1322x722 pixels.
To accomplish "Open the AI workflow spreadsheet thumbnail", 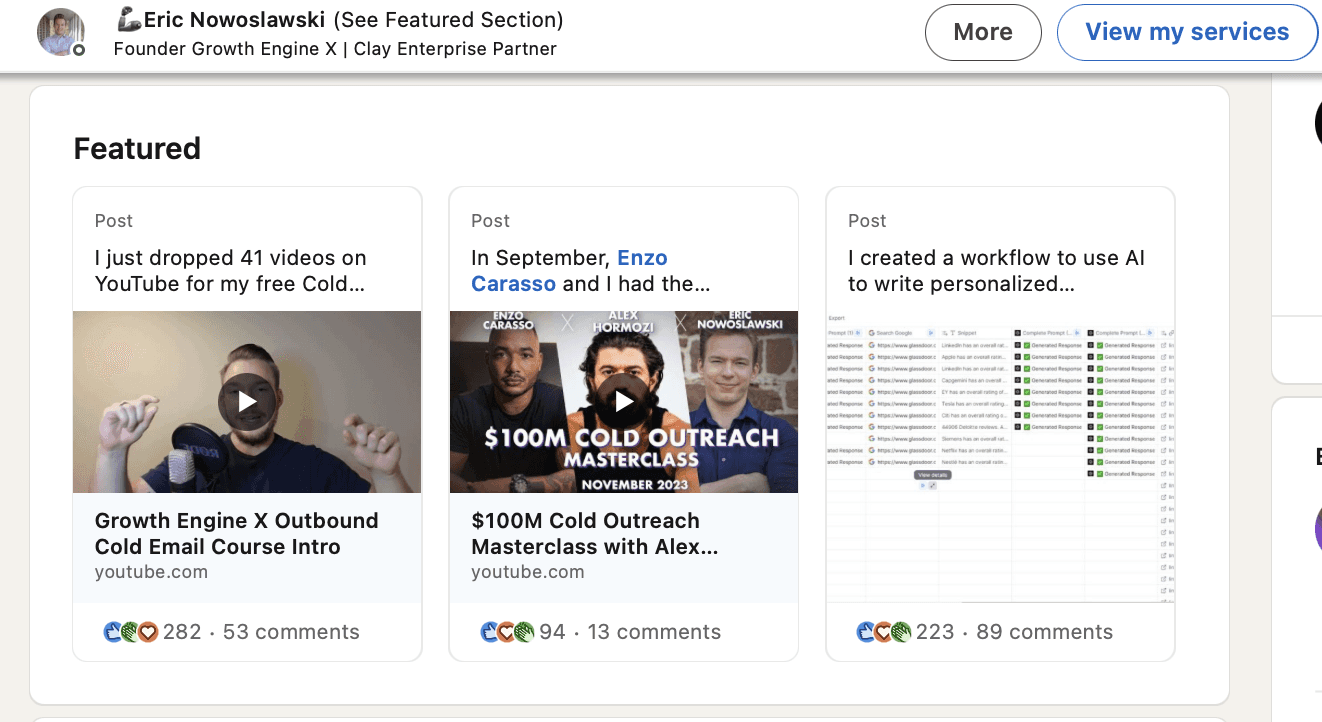I will pyautogui.click(x=1000, y=457).
